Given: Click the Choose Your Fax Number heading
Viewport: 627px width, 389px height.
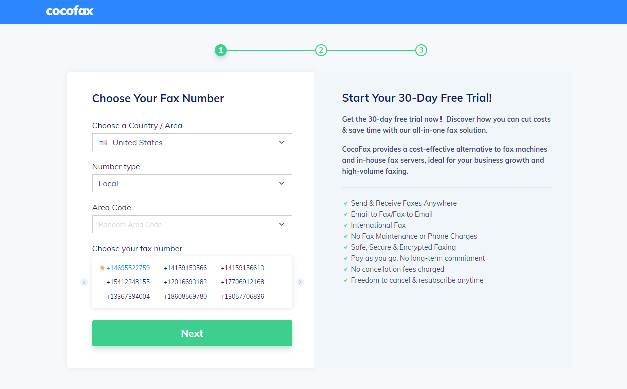Looking at the screenshot, I should [x=158, y=98].
